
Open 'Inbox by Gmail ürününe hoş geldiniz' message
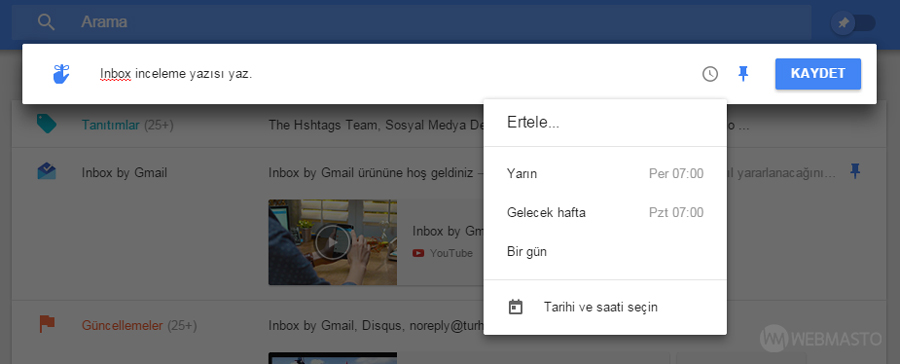(x=370, y=172)
